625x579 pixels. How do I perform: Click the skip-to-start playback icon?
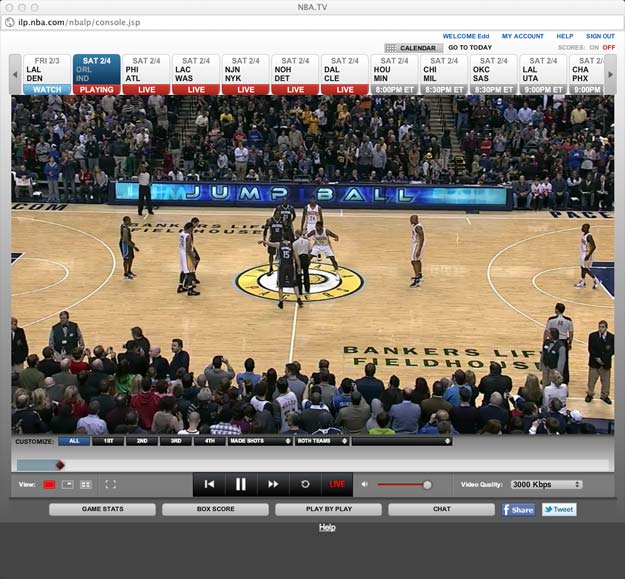point(209,484)
